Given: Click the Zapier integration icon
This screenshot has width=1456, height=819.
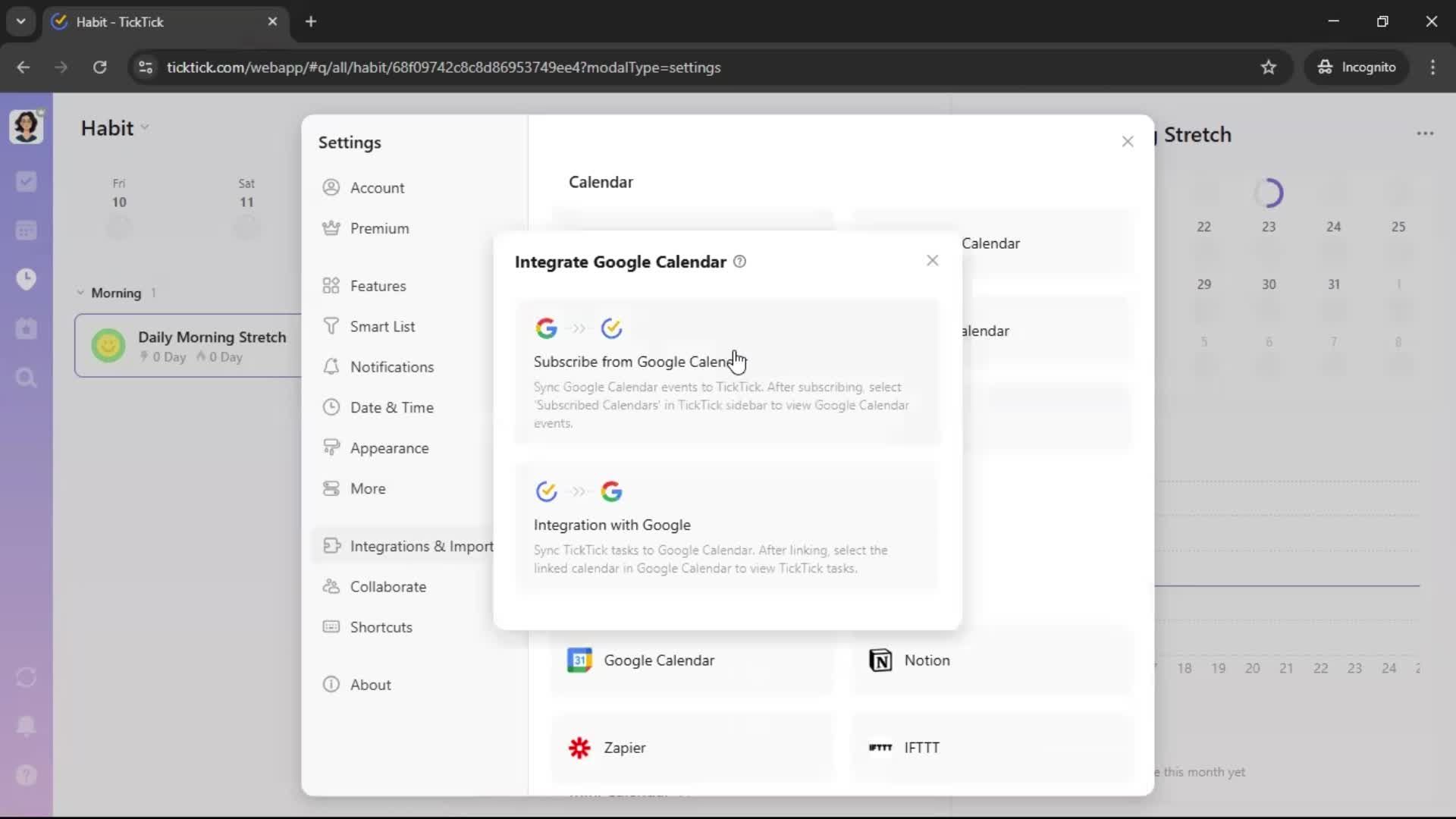Looking at the screenshot, I should tap(579, 748).
